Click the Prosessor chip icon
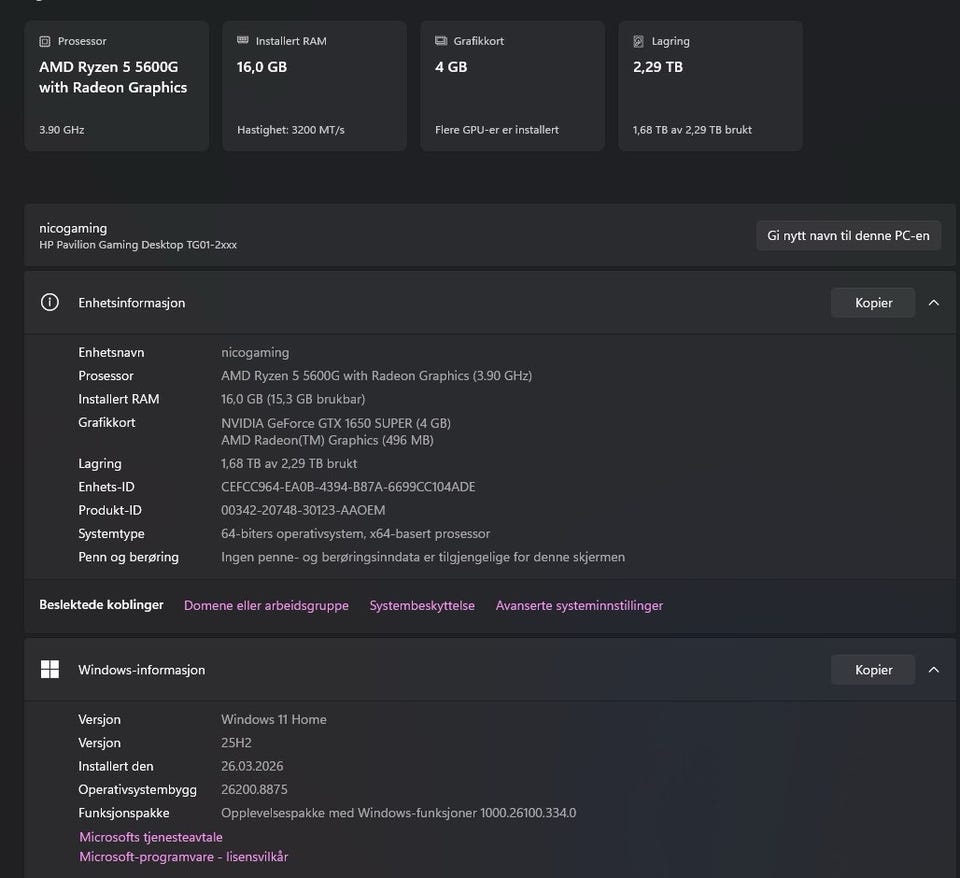Screen dimensions: 960x878 pyautogui.click(x=45, y=42)
